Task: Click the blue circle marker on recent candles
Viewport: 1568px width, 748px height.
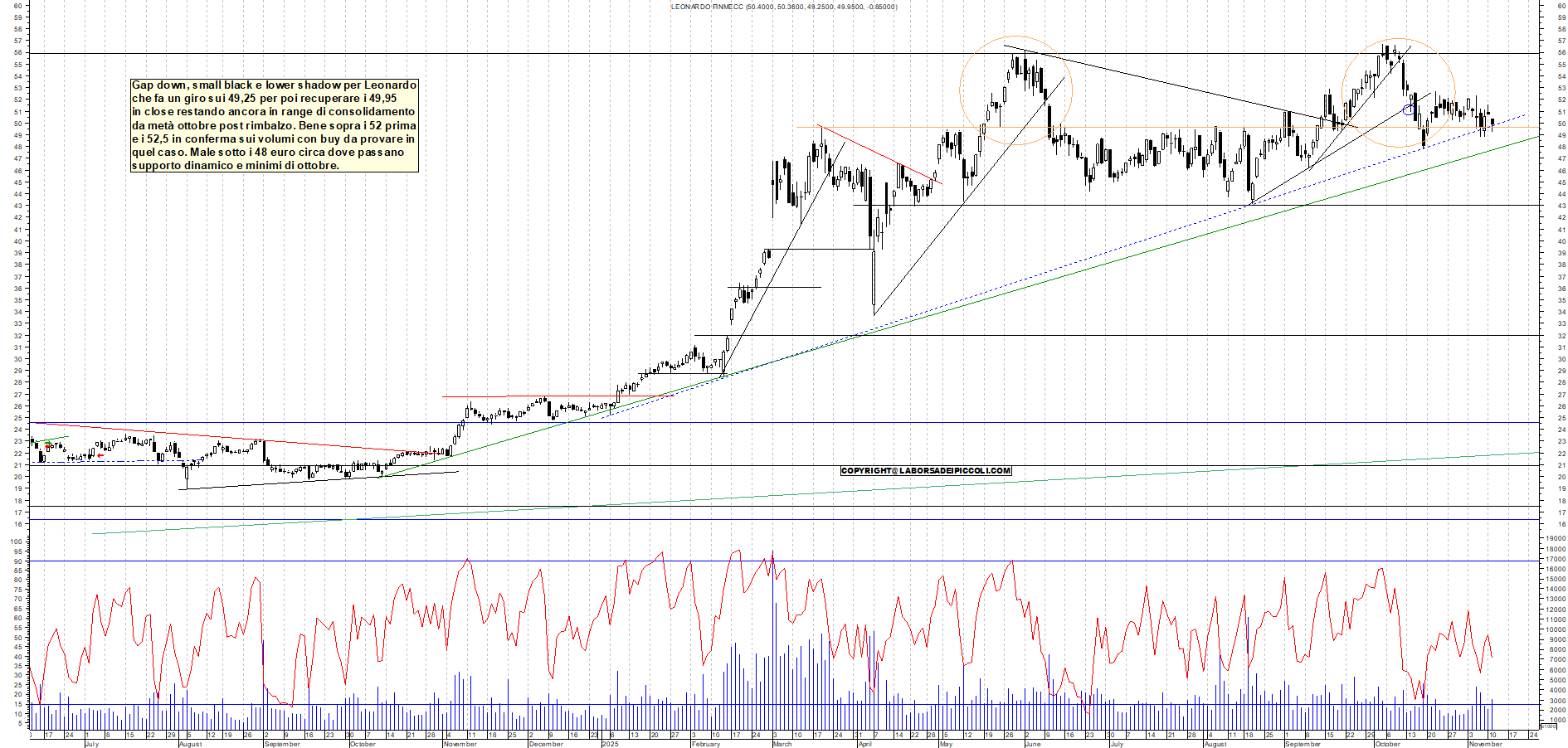Action: [1410, 109]
